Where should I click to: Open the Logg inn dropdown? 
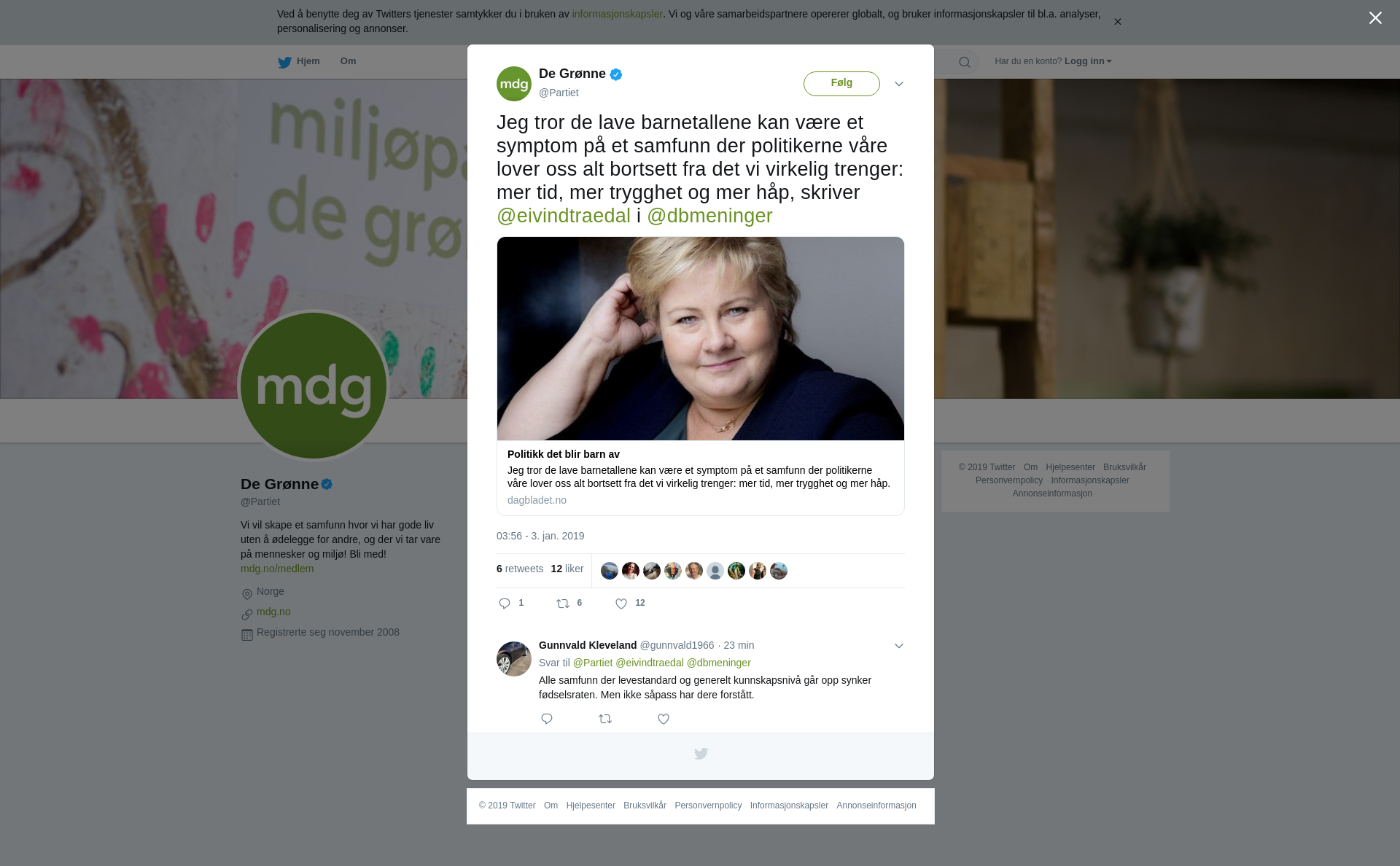point(1088,61)
